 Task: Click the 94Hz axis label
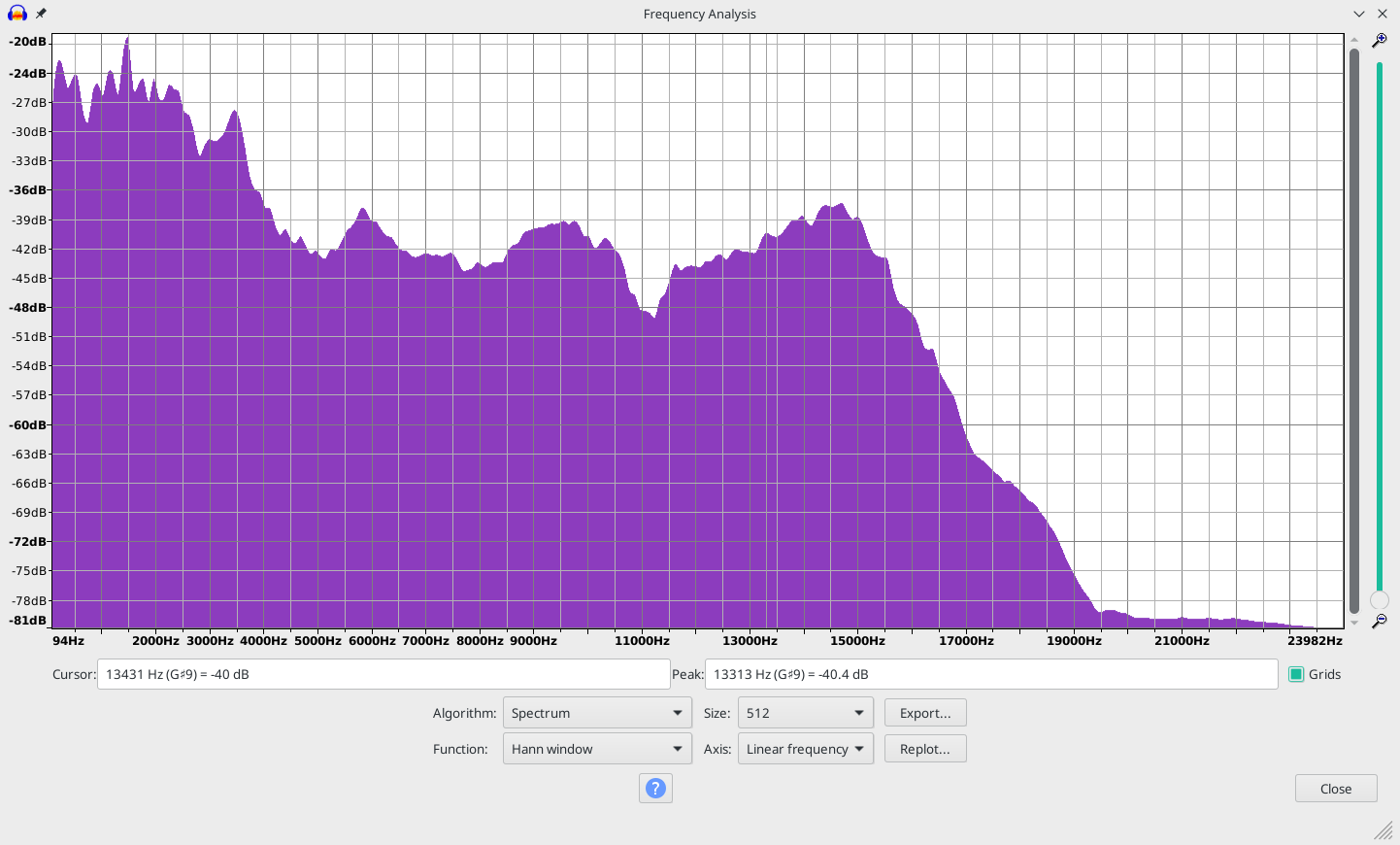(x=68, y=640)
